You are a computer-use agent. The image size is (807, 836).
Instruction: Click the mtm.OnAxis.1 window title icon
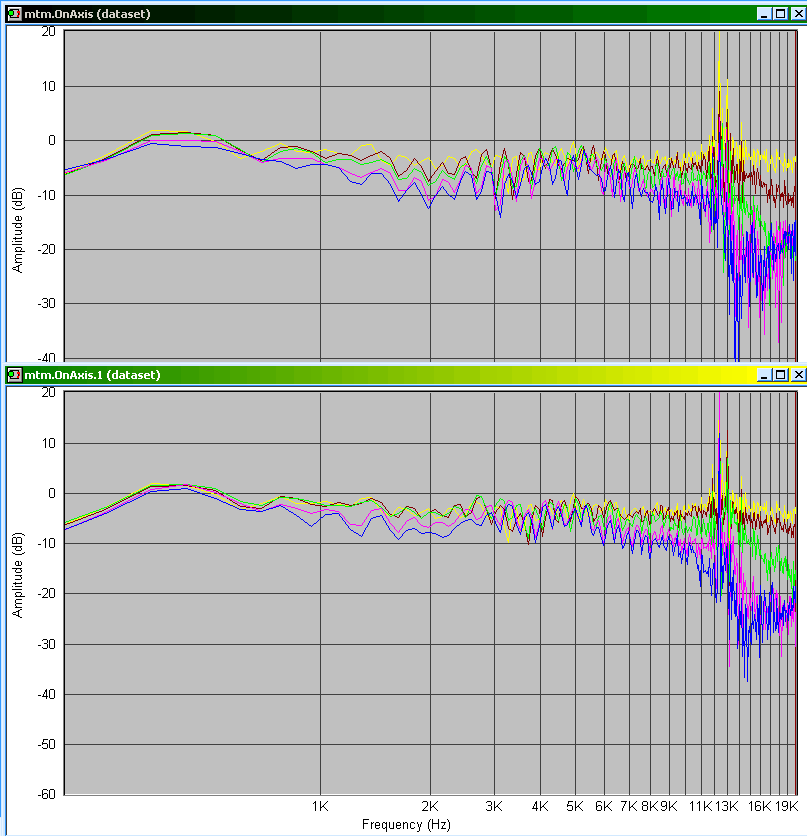pos(14,375)
